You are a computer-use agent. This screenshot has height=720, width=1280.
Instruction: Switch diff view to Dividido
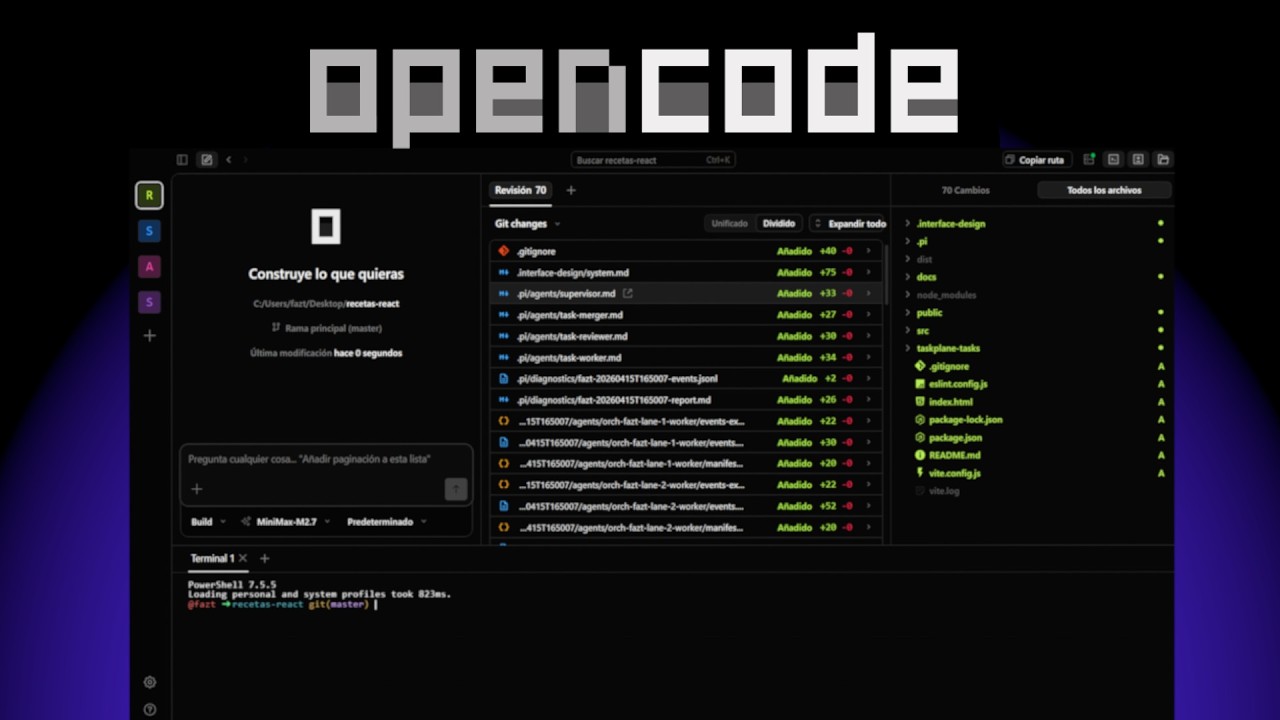pos(779,224)
